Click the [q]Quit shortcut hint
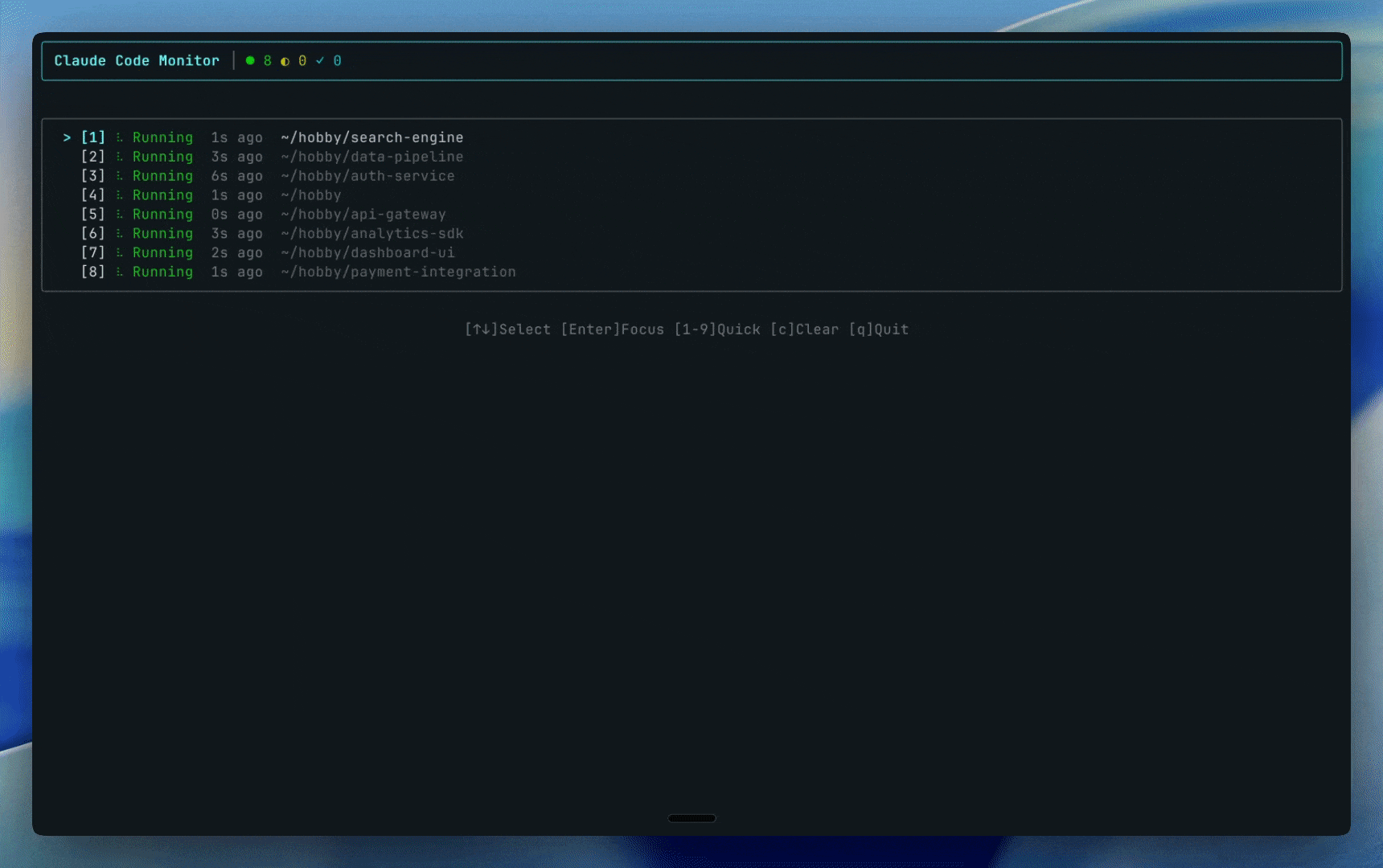 [x=879, y=330]
